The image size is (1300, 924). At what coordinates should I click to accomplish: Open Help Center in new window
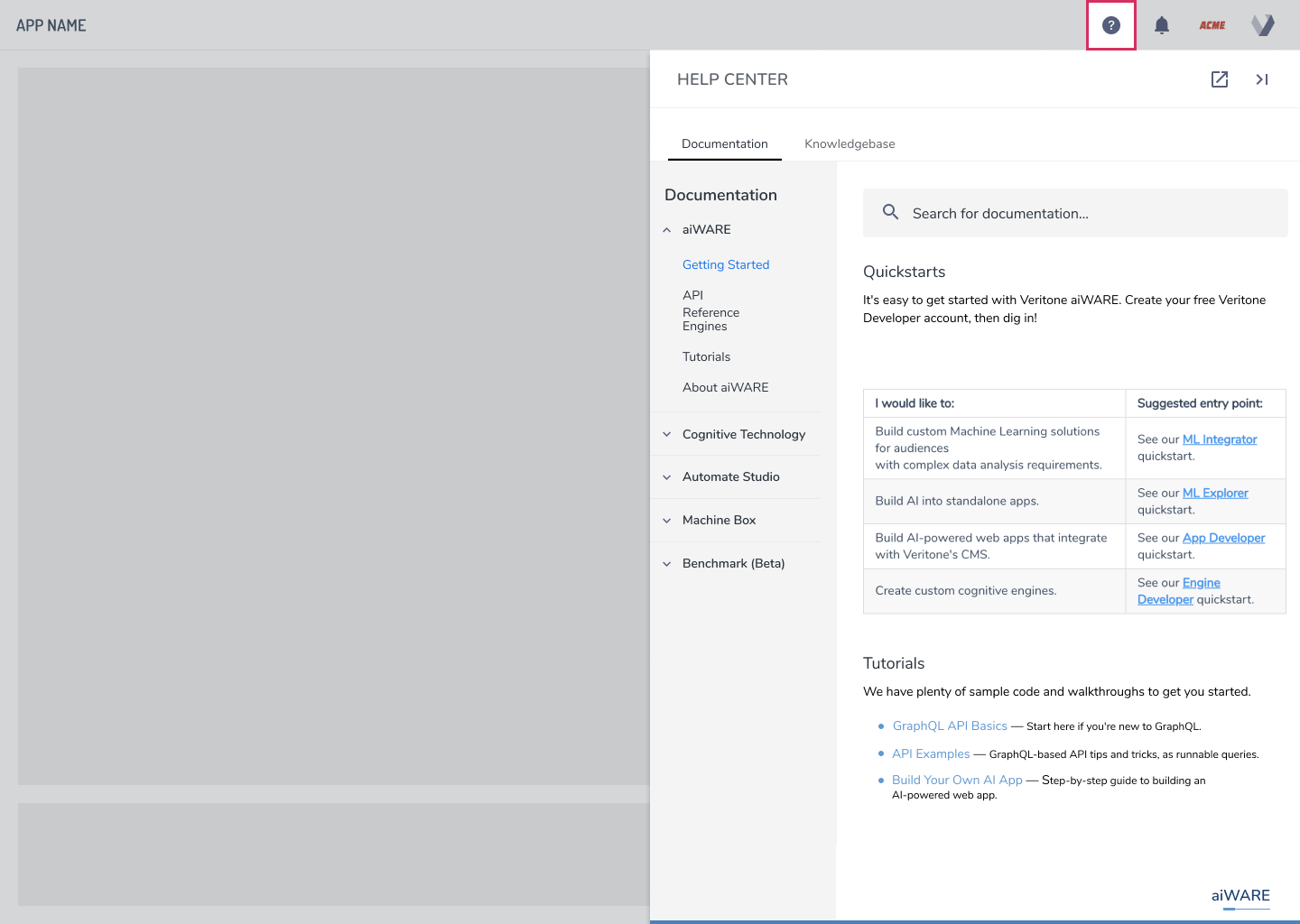click(1220, 79)
